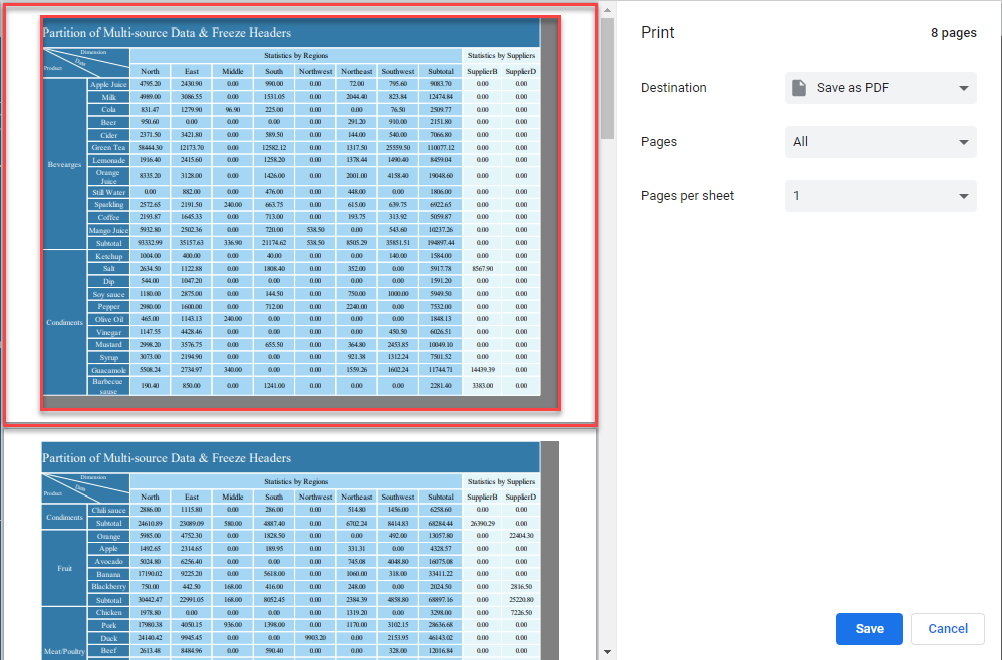Click the Save as PDF document icon

click(x=797, y=87)
